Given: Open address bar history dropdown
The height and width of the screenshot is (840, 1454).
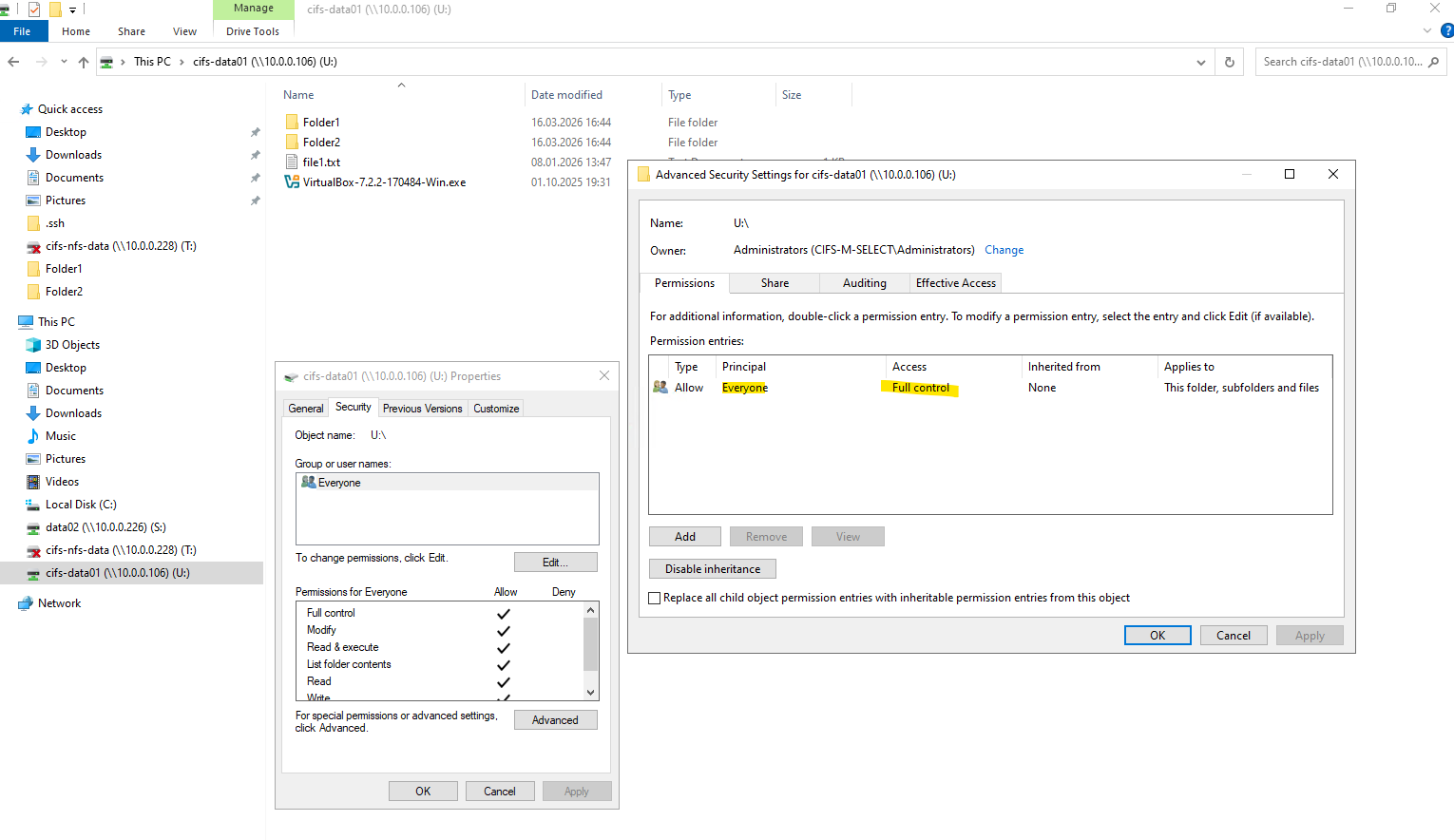Looking at the screenshot, I should coord(1201,62).
